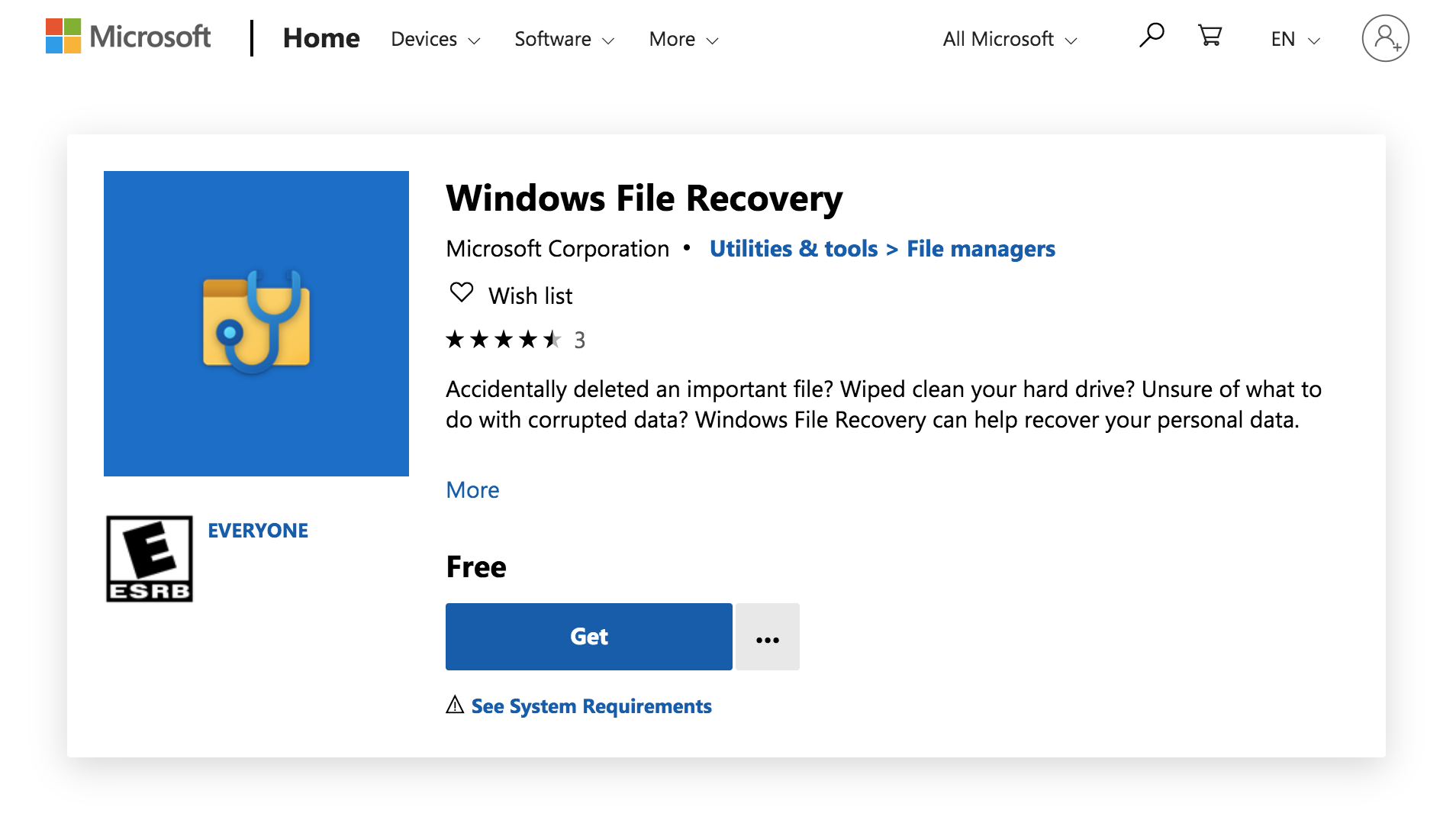
Task: Open the All Microsoft menu
Action: click(x=1010, y=39)
